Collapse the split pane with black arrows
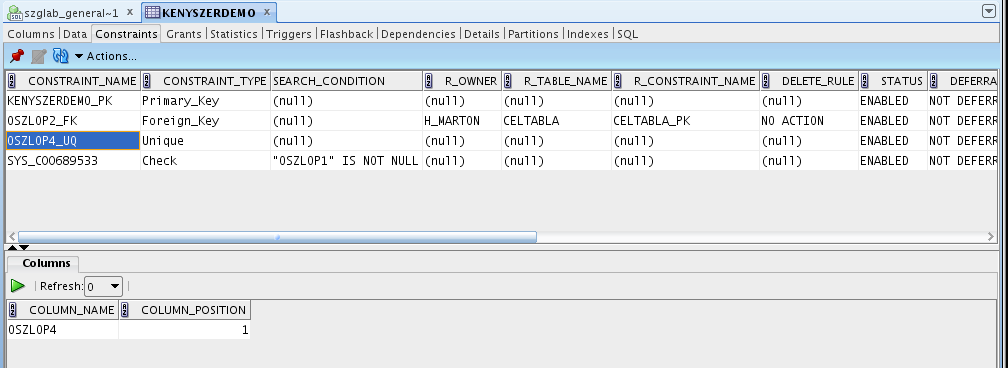 pos(18,247)
